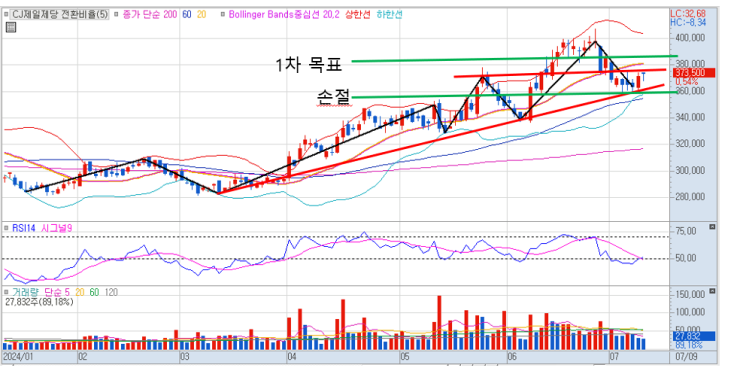Open the chart data table icon
The height and width of the screenshot is (371, 743).
pos(10,28)
